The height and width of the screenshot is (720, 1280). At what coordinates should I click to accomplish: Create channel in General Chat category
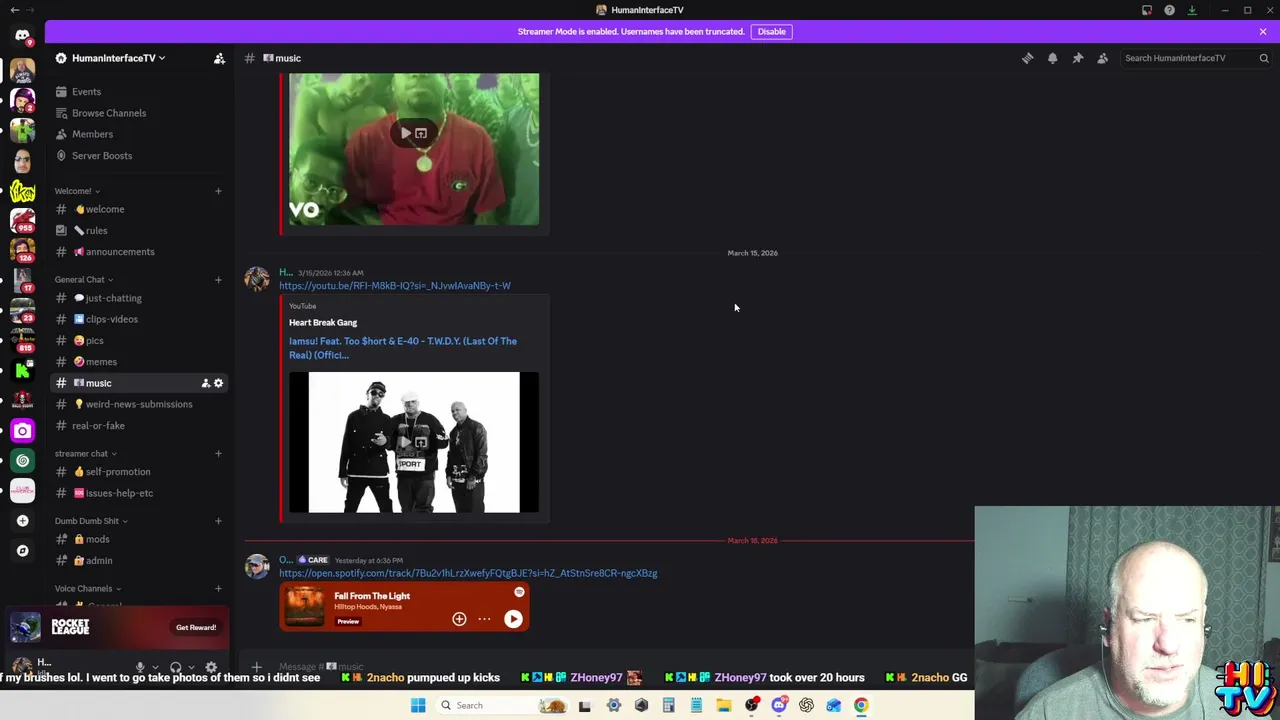pos(218,280)
